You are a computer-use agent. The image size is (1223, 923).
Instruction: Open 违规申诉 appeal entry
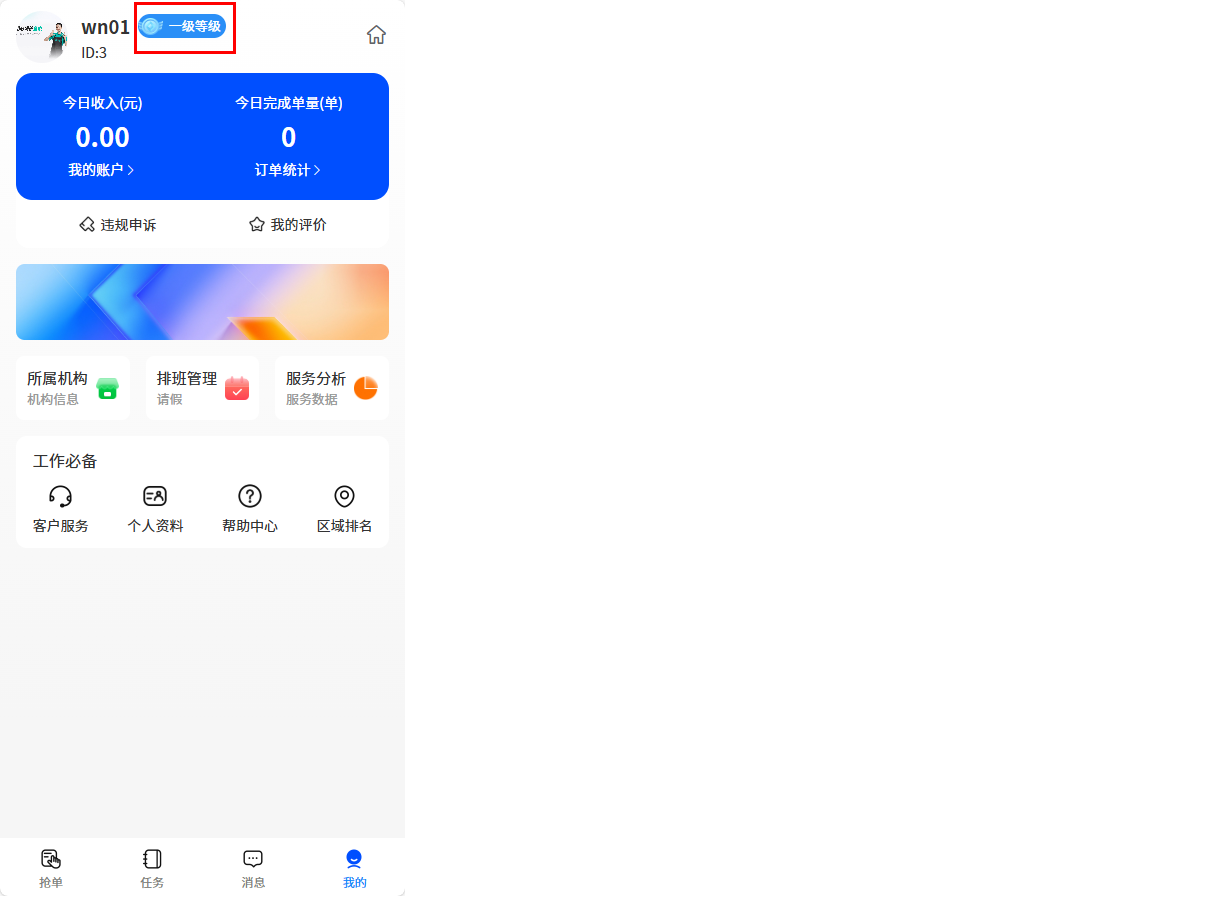coord(118,225)
